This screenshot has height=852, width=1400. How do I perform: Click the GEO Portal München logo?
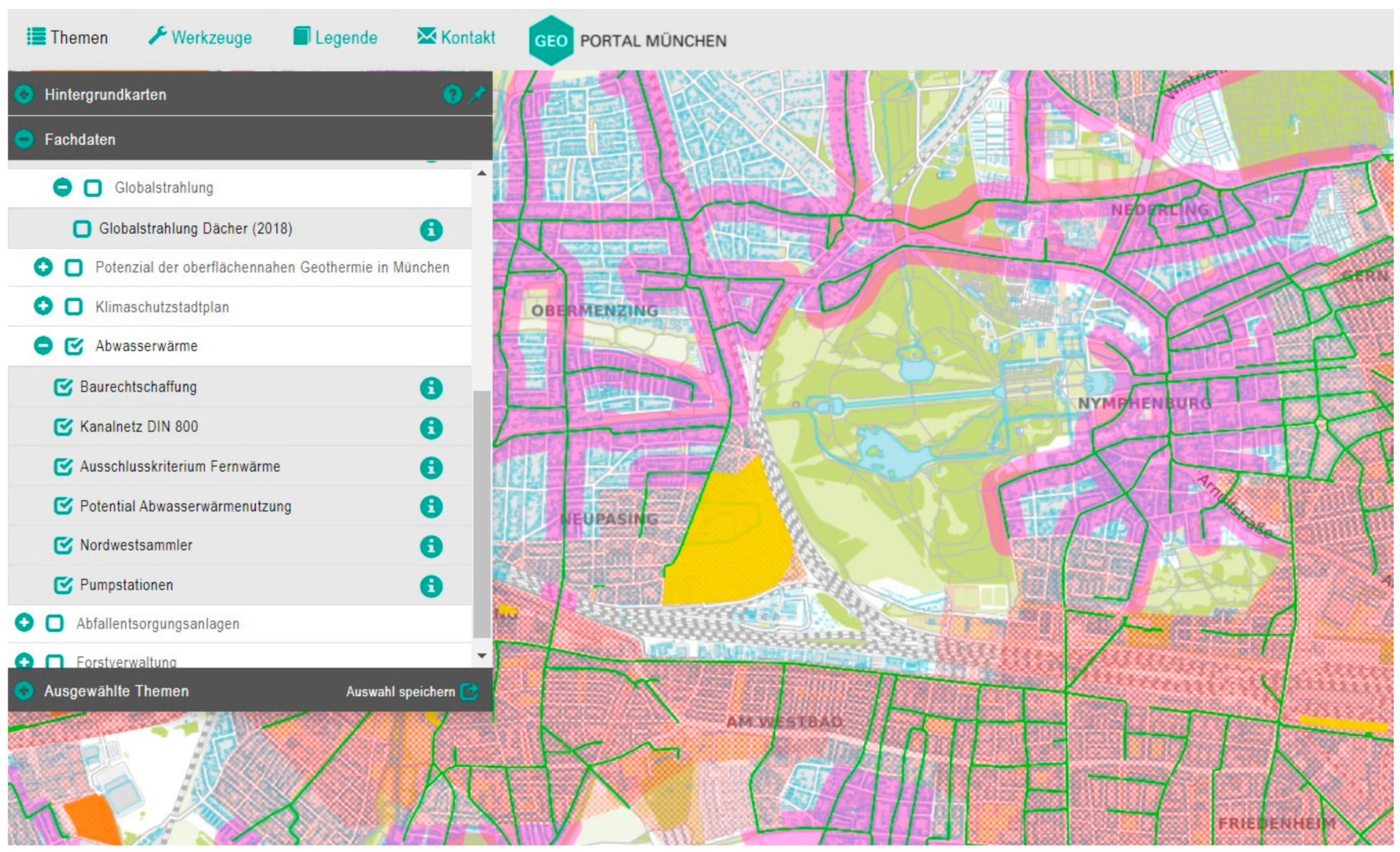551,40
